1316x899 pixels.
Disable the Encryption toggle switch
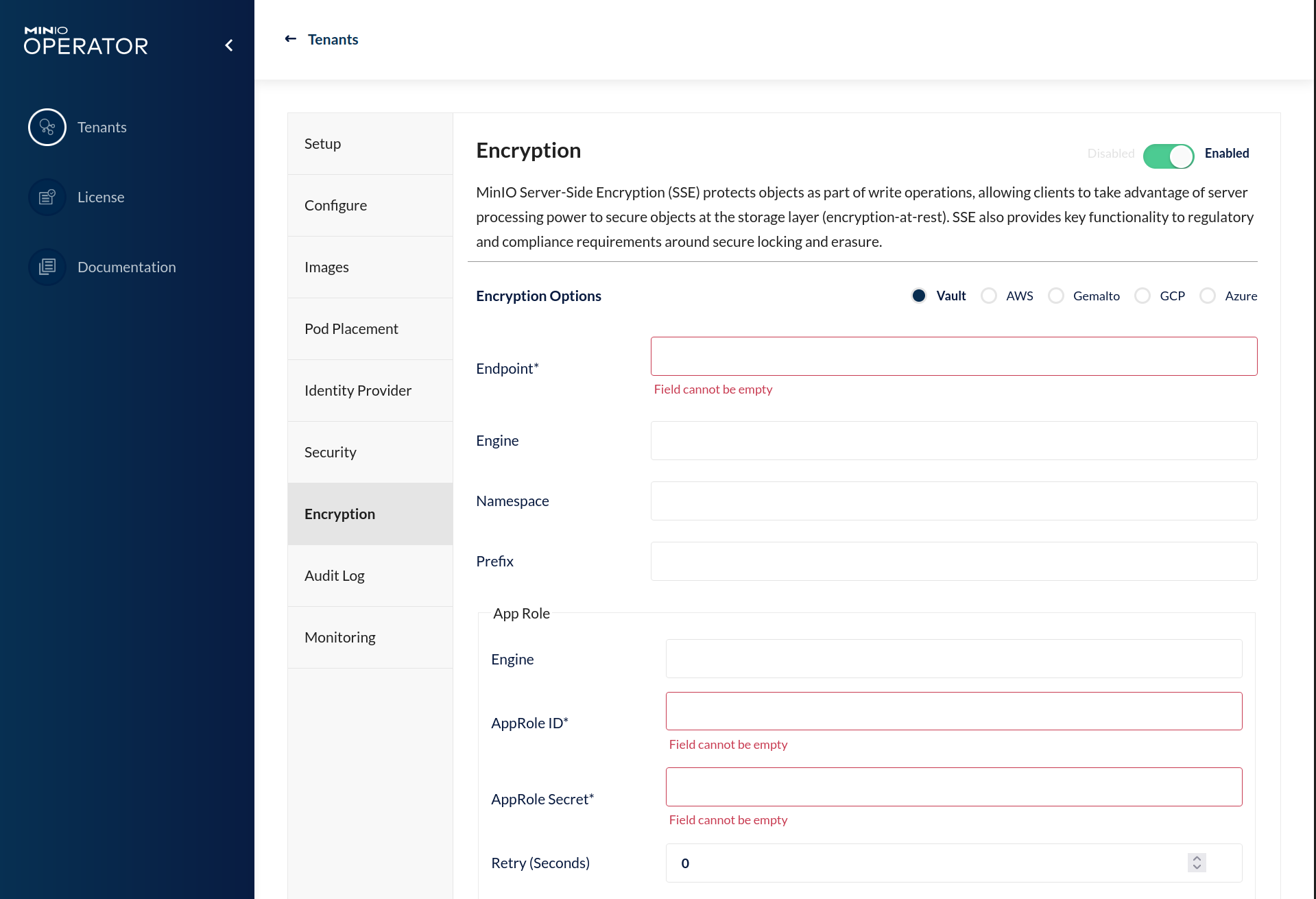pos(1168,156)
